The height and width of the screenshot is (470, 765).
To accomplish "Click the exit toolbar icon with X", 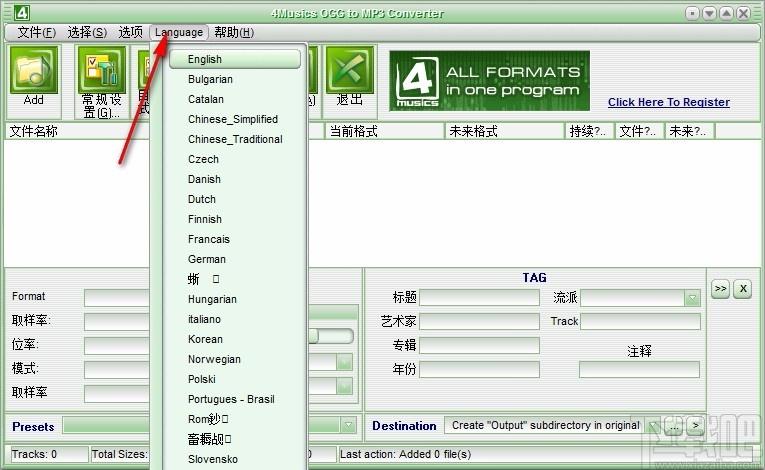I will coord(349,69).
